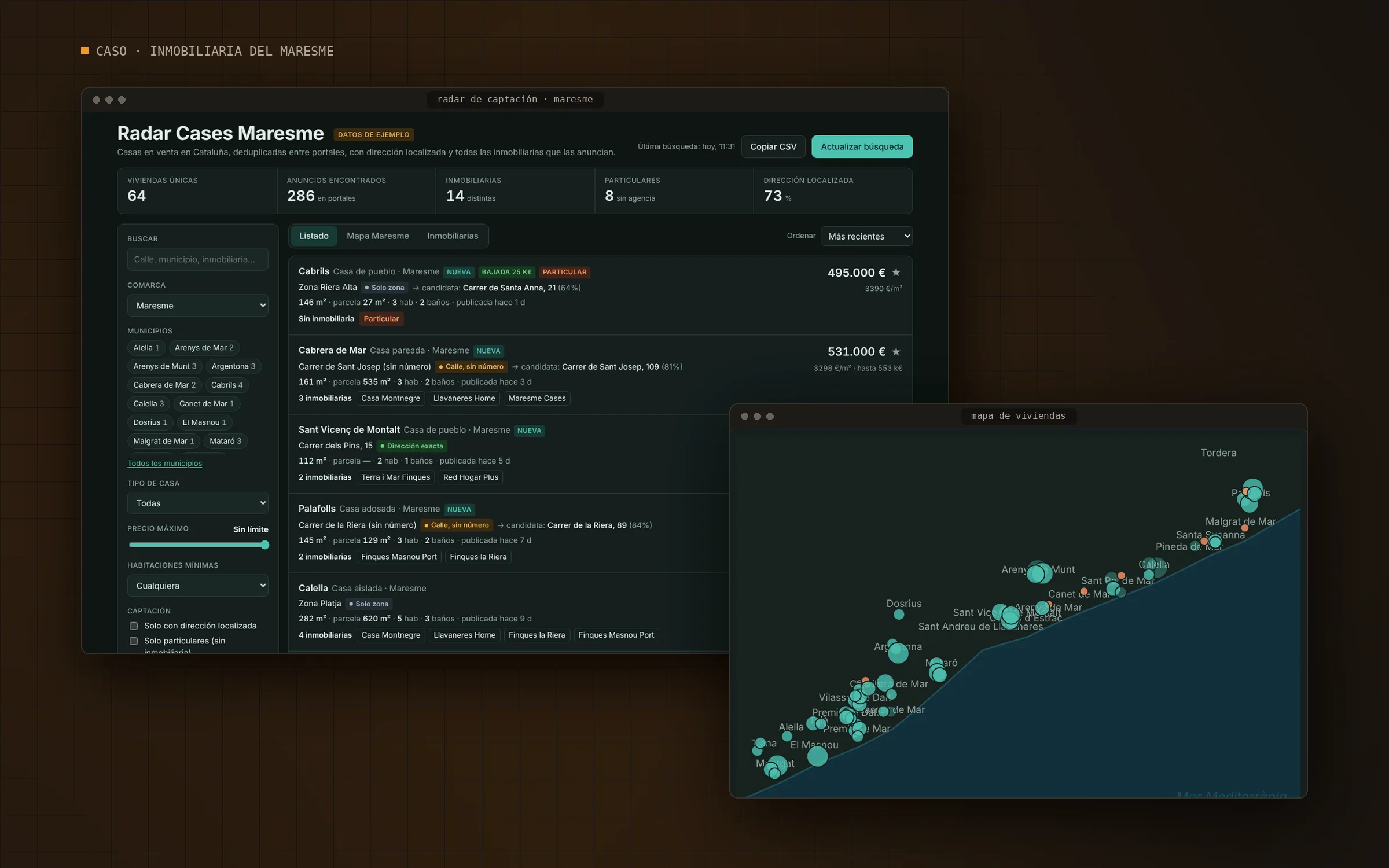Open the Ordenar Más recientes dropdown
Viewport: 1389px width, 868px height.
click(x=866, y=236)
